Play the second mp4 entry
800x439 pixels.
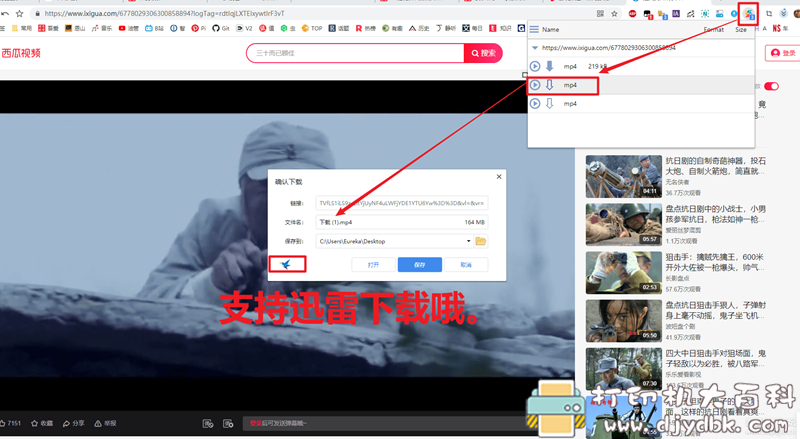pyautogui.click(x=535, y=85)
